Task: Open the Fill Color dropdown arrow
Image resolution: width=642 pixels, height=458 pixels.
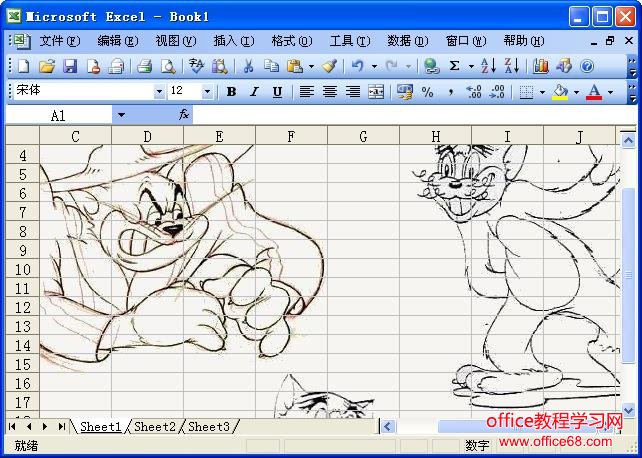Action: 576,92
